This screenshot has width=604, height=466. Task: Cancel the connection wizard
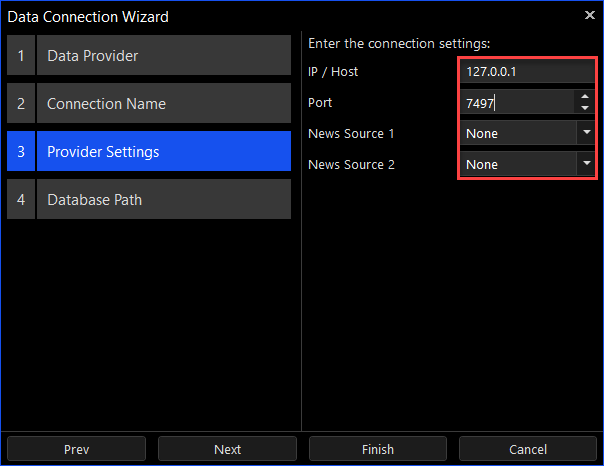click(528, 449)
